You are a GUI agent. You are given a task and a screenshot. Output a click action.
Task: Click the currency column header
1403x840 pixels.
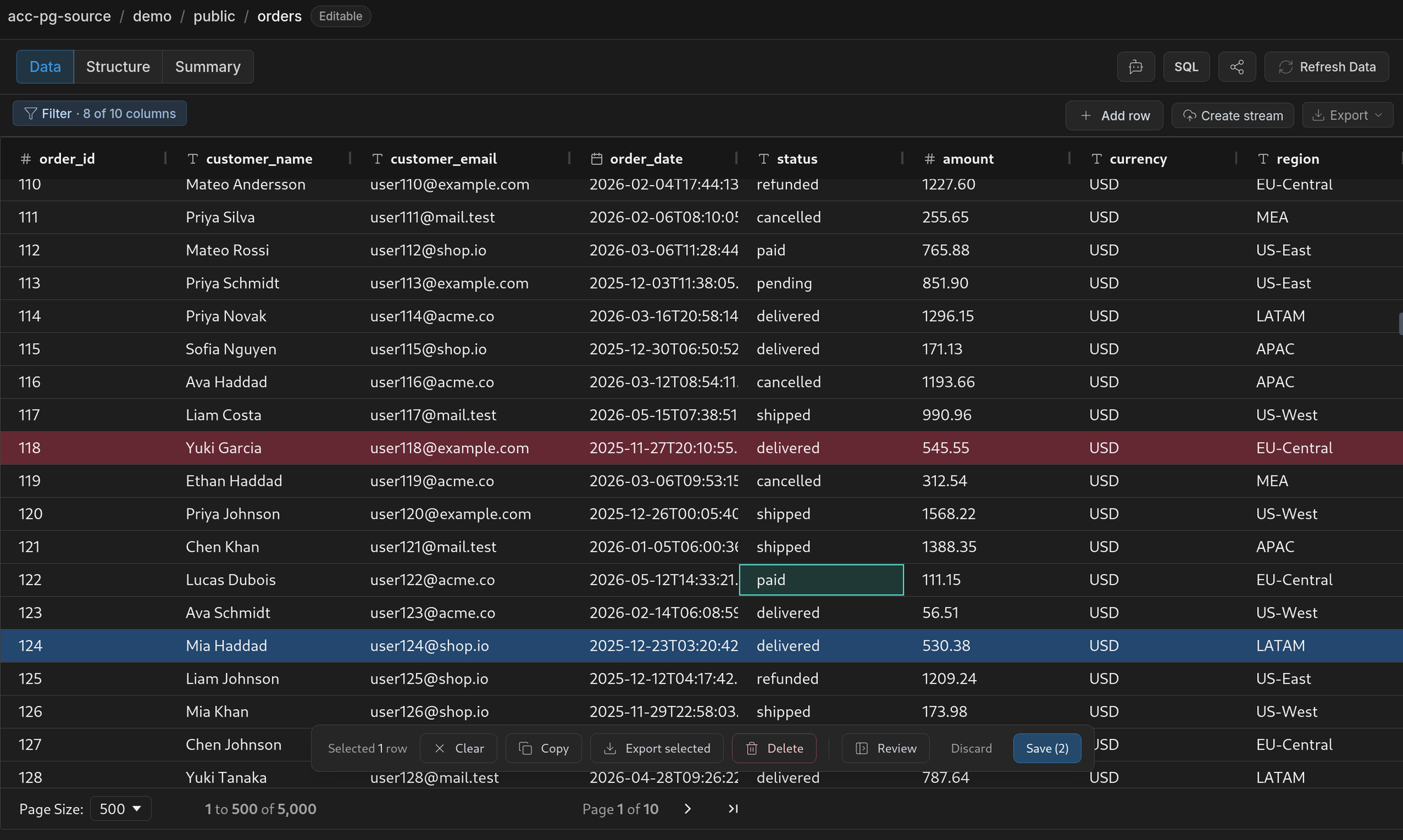(1138, 159)
